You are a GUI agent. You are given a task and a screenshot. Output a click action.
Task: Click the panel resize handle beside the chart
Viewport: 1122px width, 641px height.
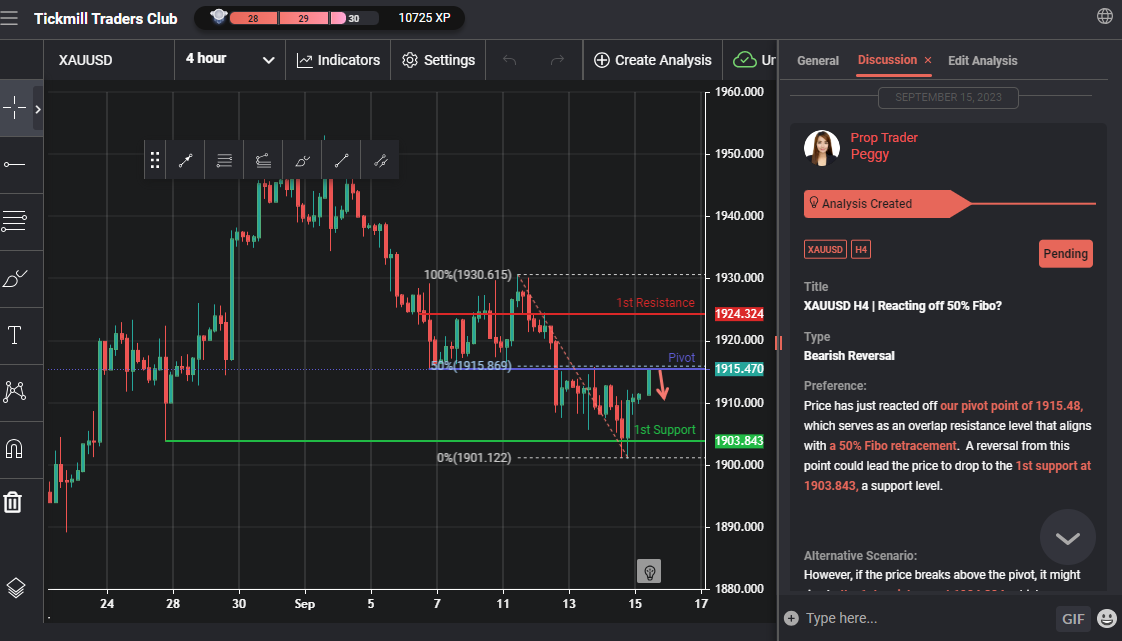[778, 343]
